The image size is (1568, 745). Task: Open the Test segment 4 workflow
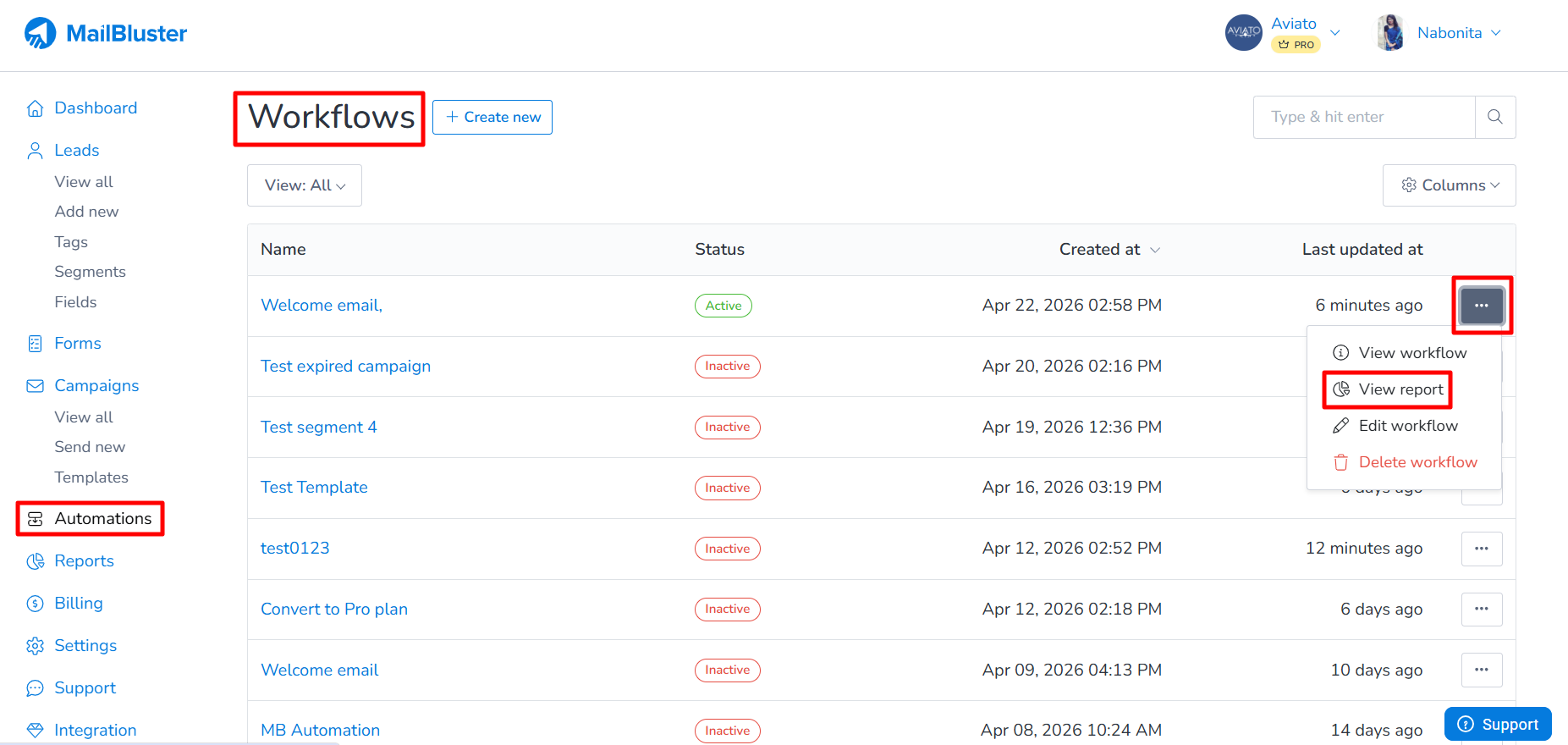coord(319,427)
